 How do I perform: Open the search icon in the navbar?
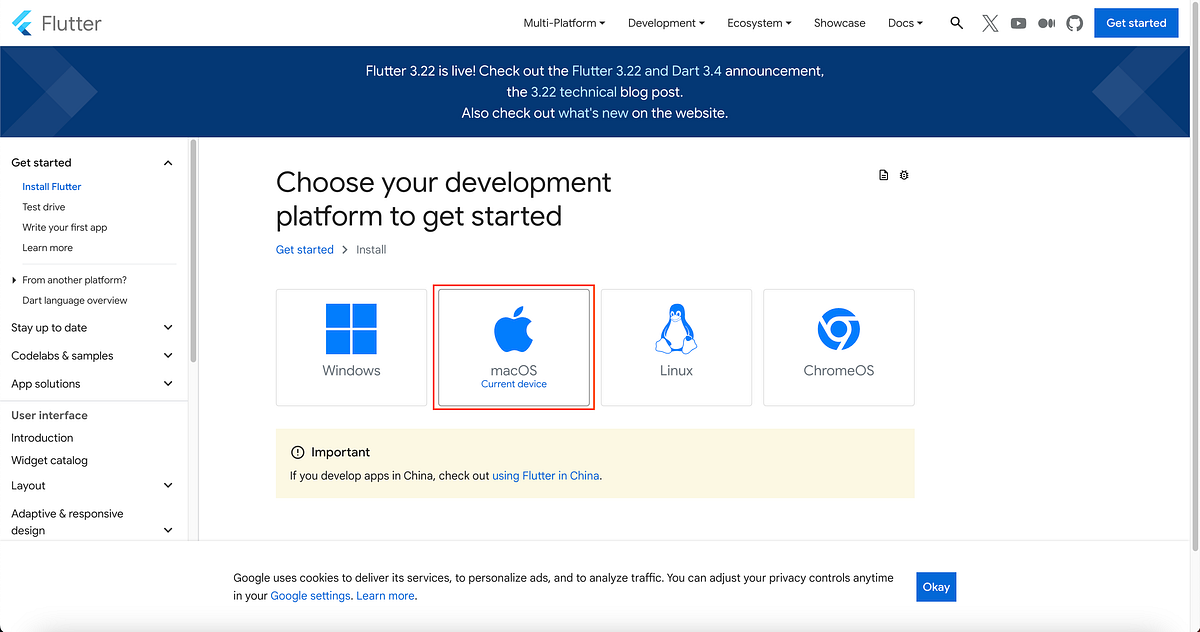coord(956,22)
